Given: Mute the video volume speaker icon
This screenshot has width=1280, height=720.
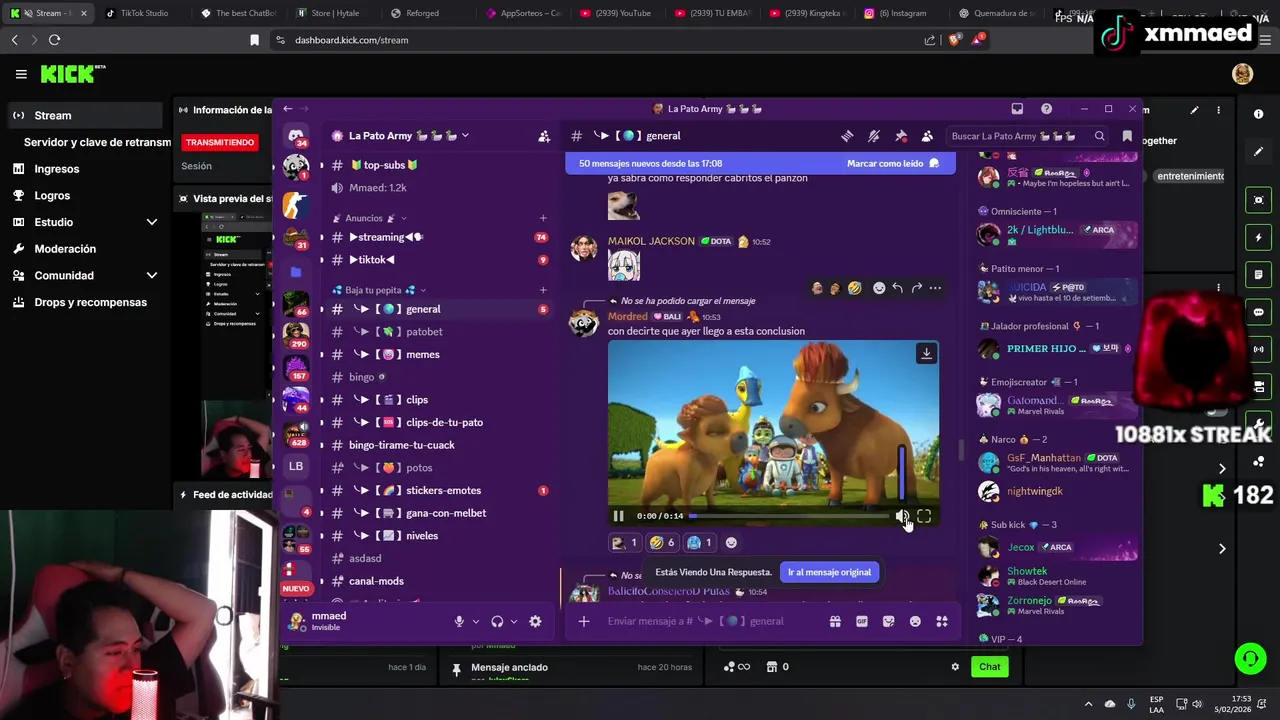Looking at the screenshot, I should pyautogui.click(x=902, y=516).
